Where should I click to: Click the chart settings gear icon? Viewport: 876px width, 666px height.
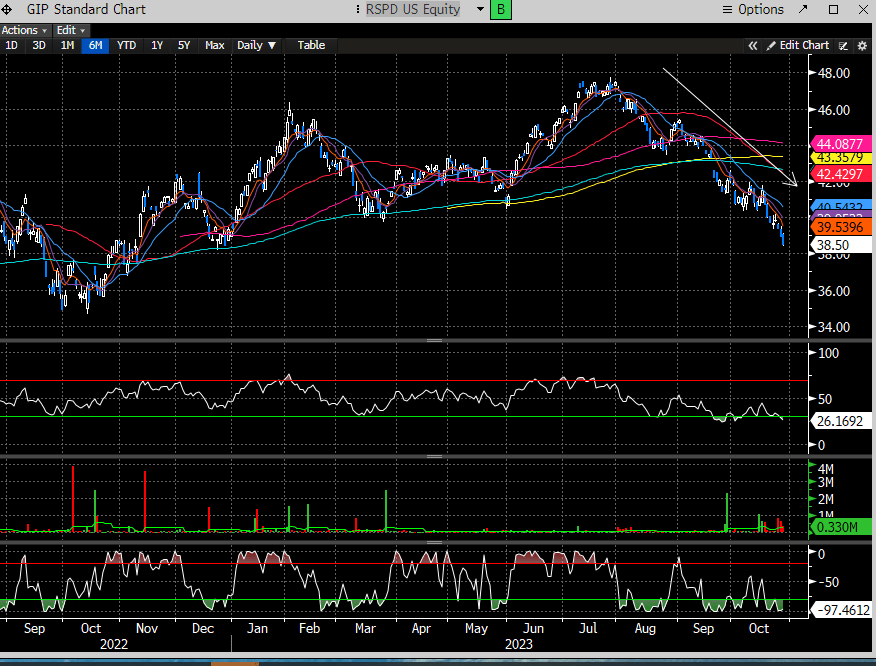(860, 45)
